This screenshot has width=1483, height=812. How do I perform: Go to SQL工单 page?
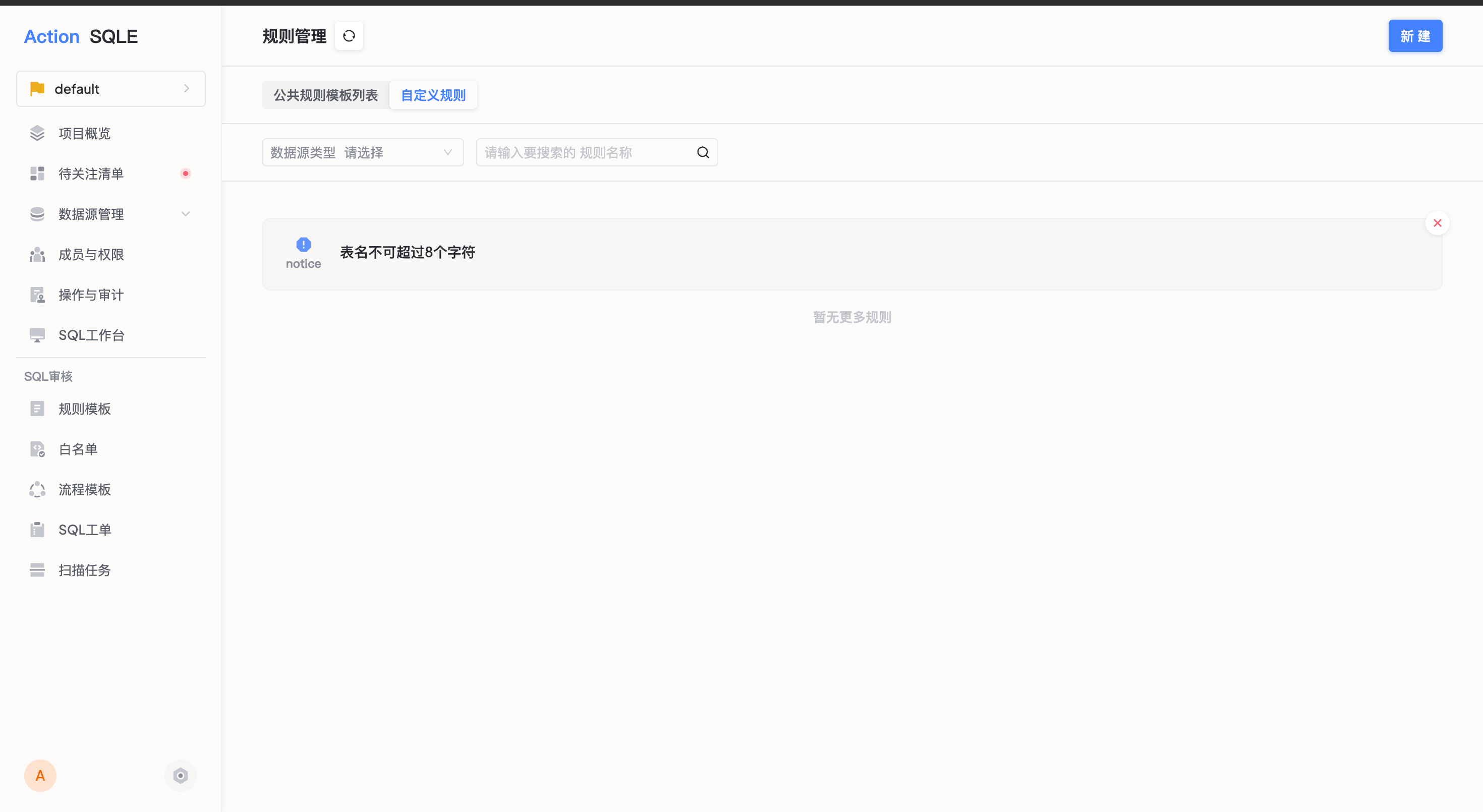coord(111,530)
